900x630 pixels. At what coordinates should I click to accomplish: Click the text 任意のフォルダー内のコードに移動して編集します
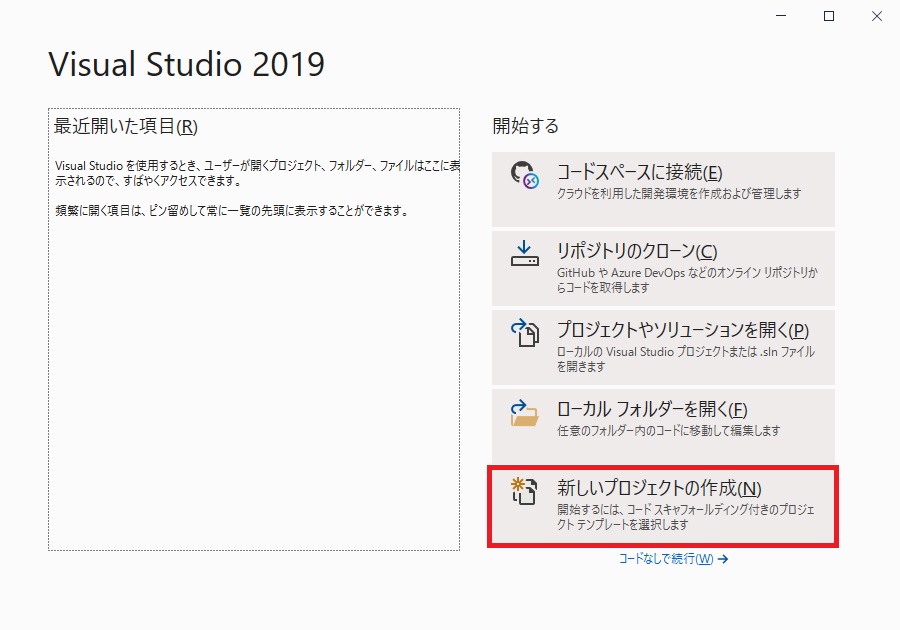(x=669, y=430)
